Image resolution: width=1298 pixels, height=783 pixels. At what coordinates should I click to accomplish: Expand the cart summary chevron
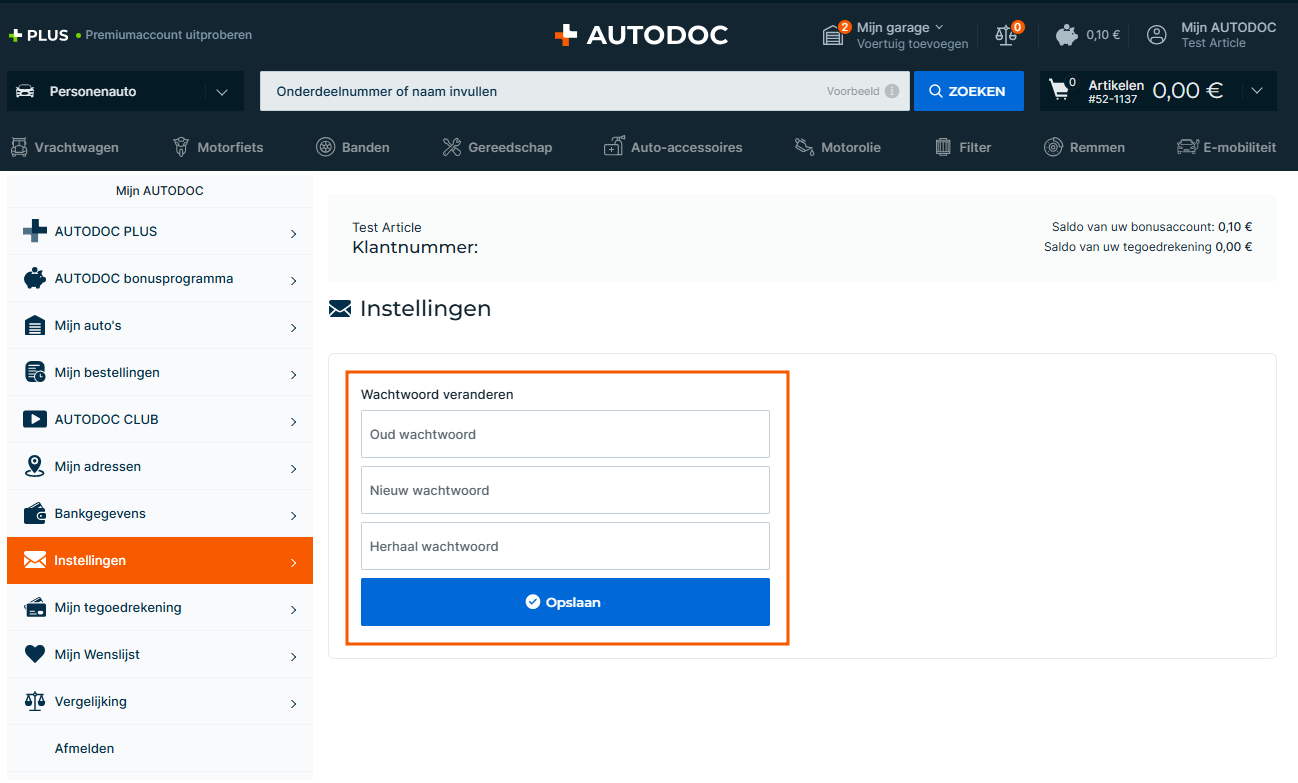pyautogui.click(x=1257, y=91)
